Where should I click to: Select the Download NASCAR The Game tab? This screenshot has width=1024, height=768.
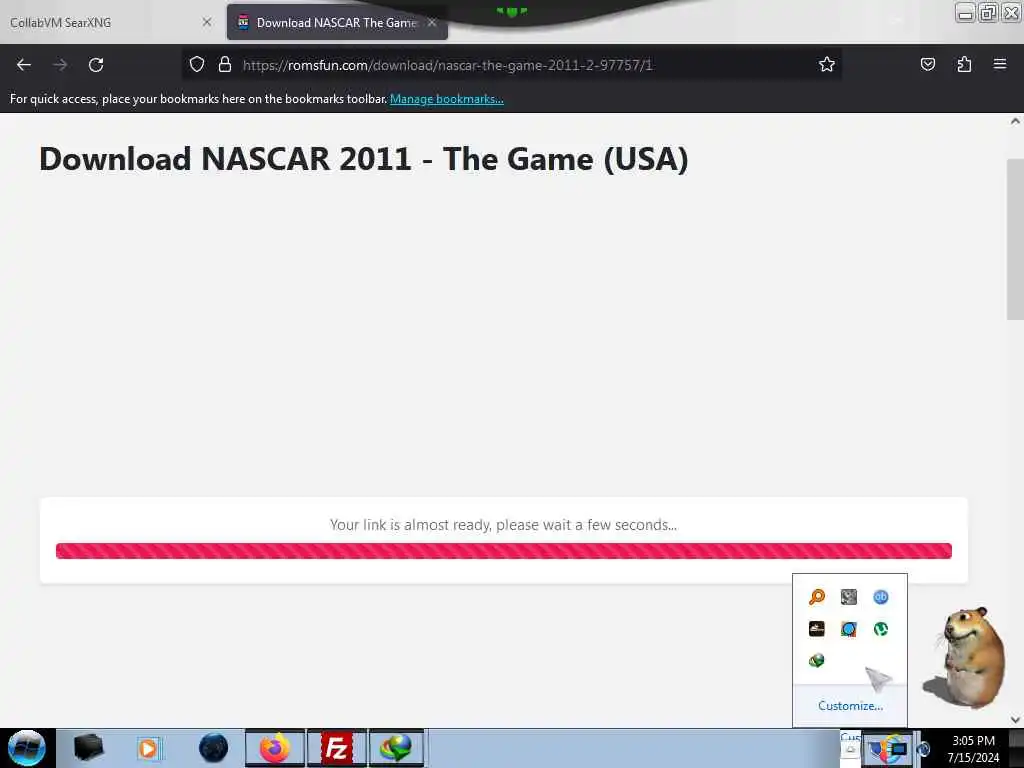tap(337, 22)
